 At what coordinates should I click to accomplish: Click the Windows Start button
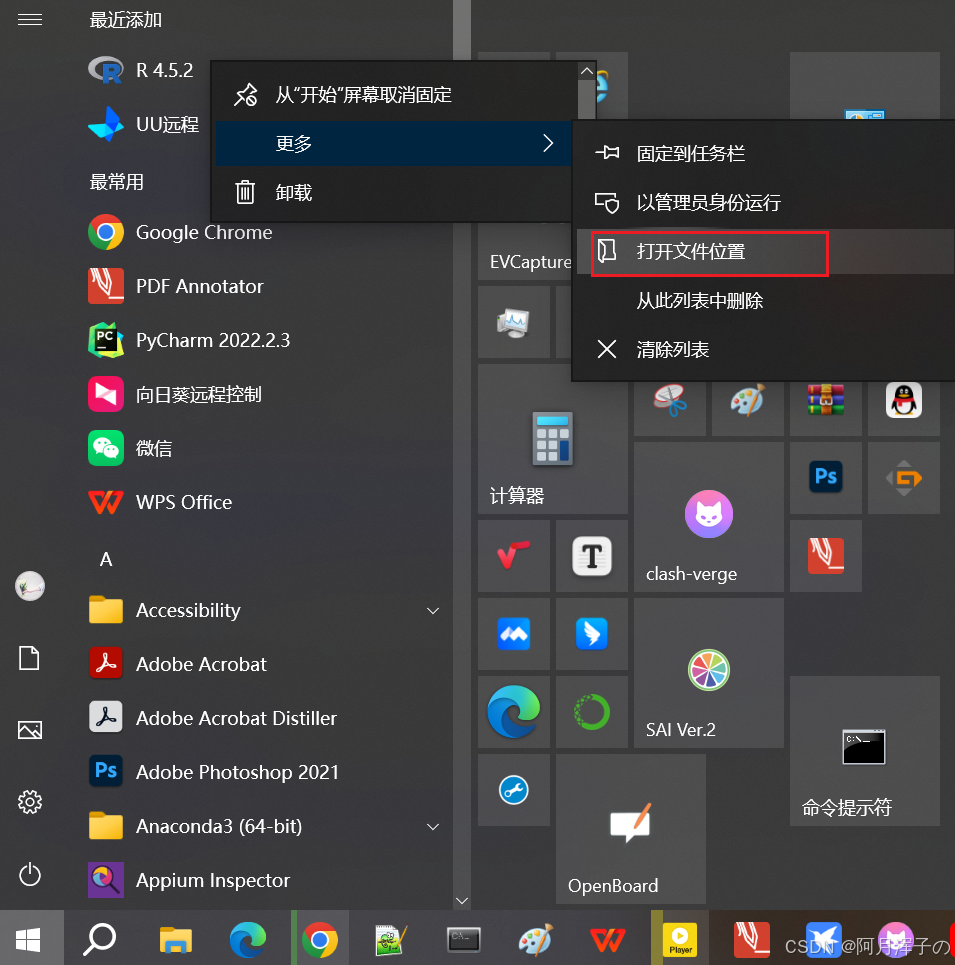click(29, 939)
